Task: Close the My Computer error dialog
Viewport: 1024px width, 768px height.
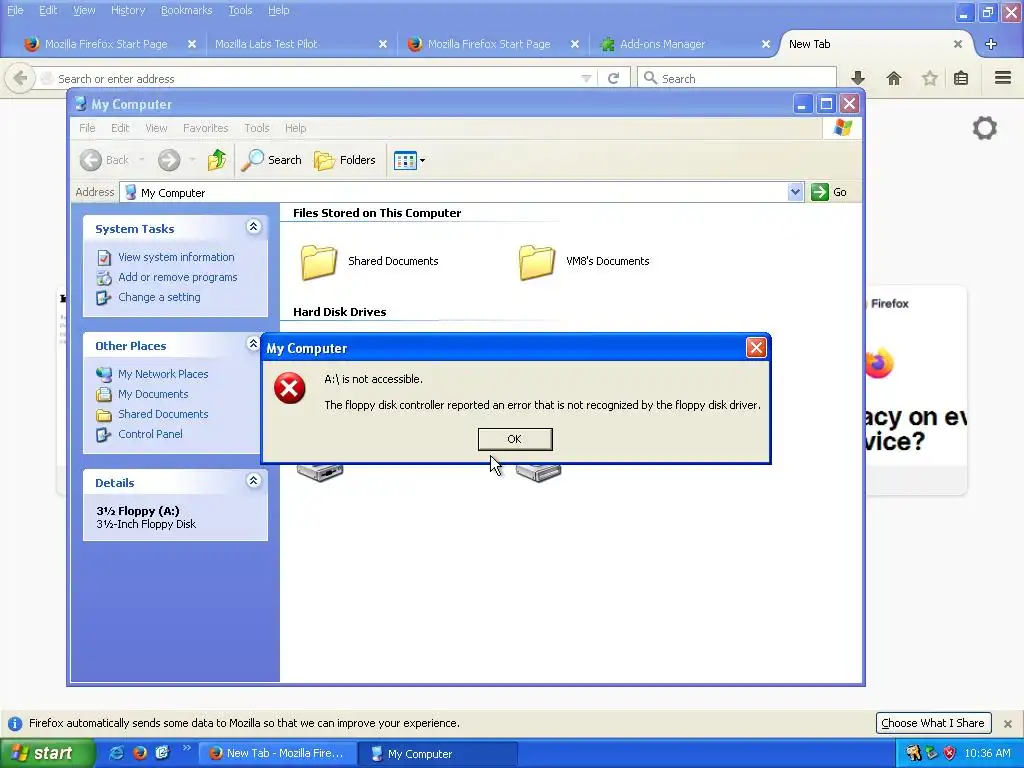Action: (756, 347)
